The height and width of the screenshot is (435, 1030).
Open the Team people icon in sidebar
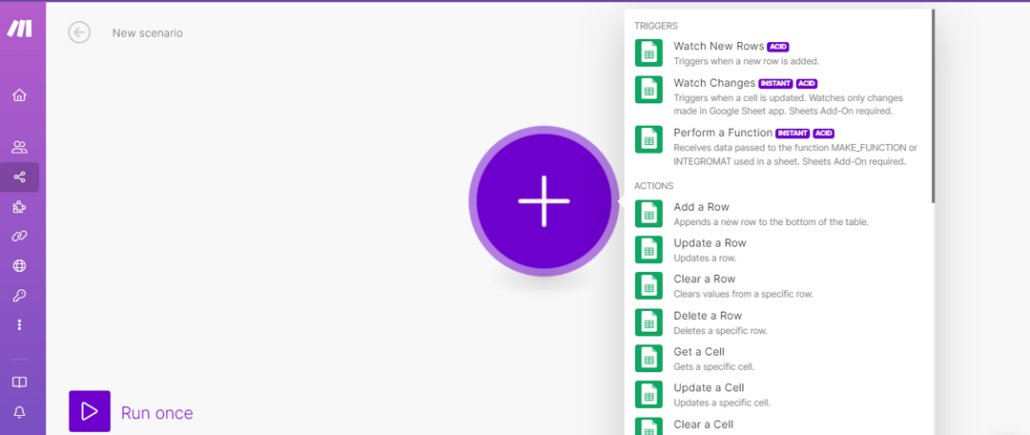click(x=19, y=147)
